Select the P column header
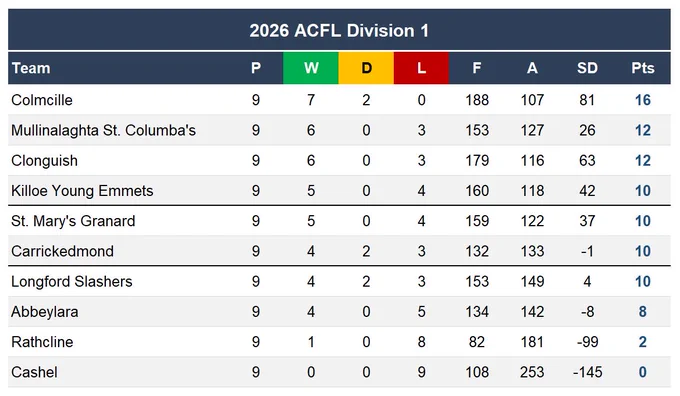The image size is (680, 396). [x=256, y=68]
